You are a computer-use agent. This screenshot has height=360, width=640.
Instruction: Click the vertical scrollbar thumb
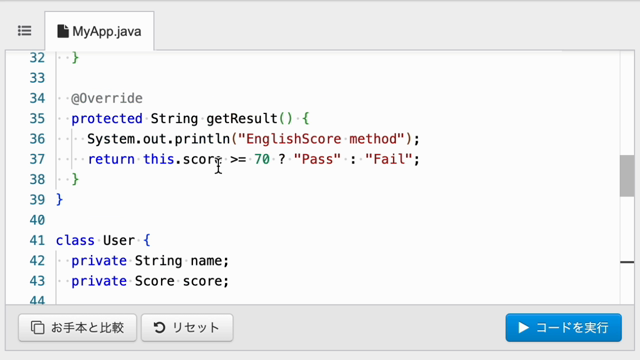point(627,176)
